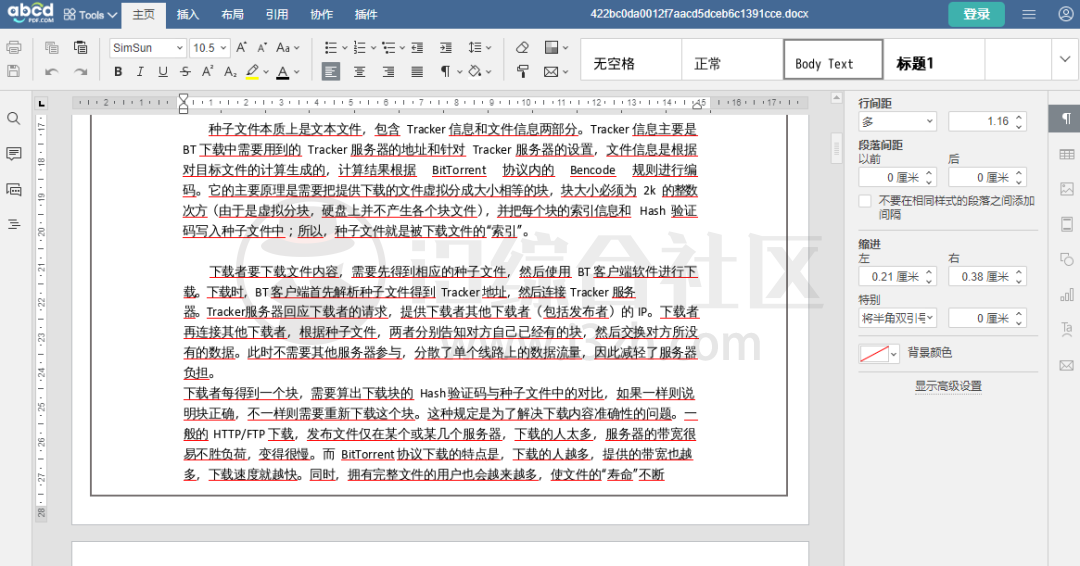This screenshot has height=566, width=1080.
Task: Click the user account icon
Action: (1065, 14)
